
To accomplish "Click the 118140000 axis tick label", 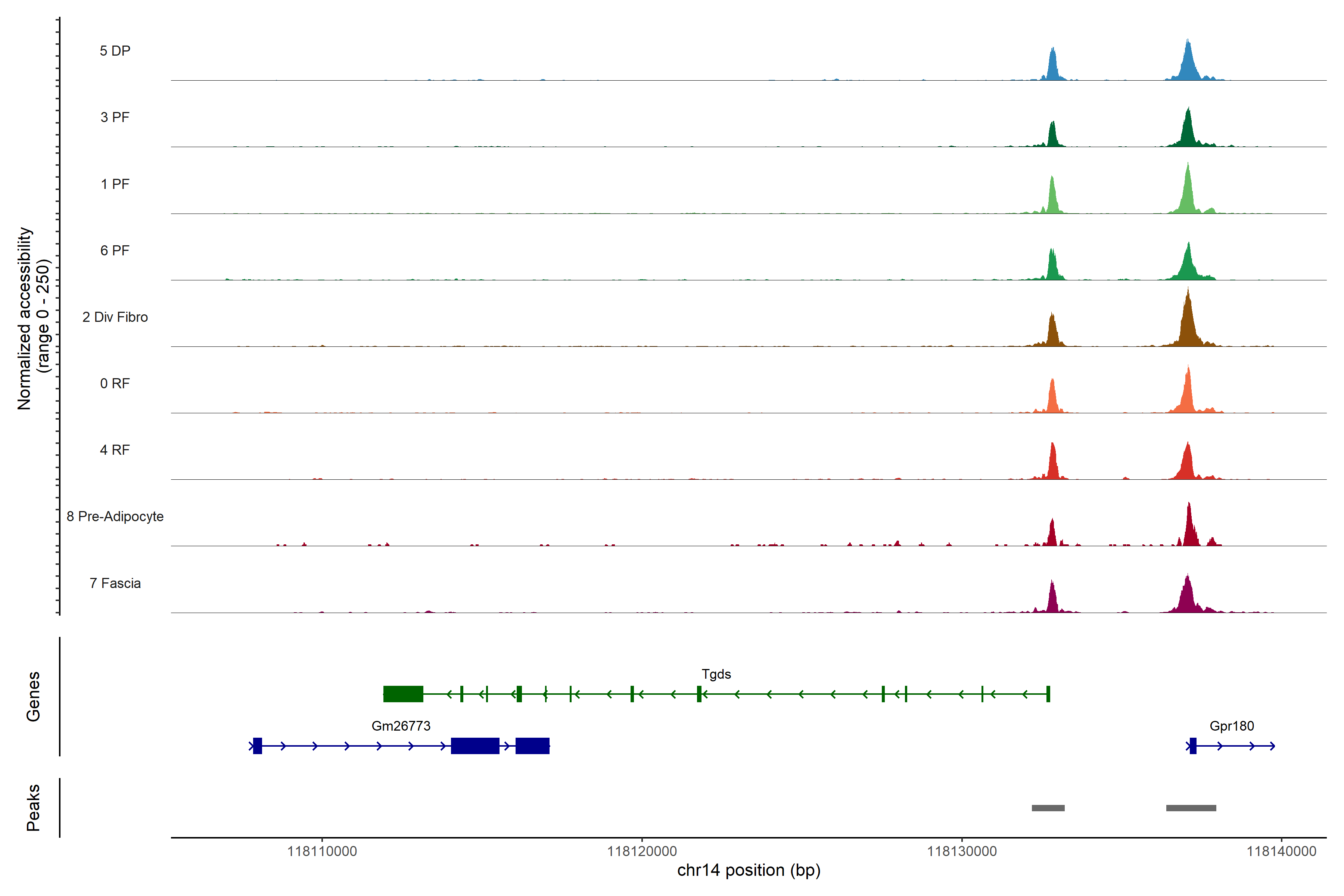I will tap(1281, 852).
